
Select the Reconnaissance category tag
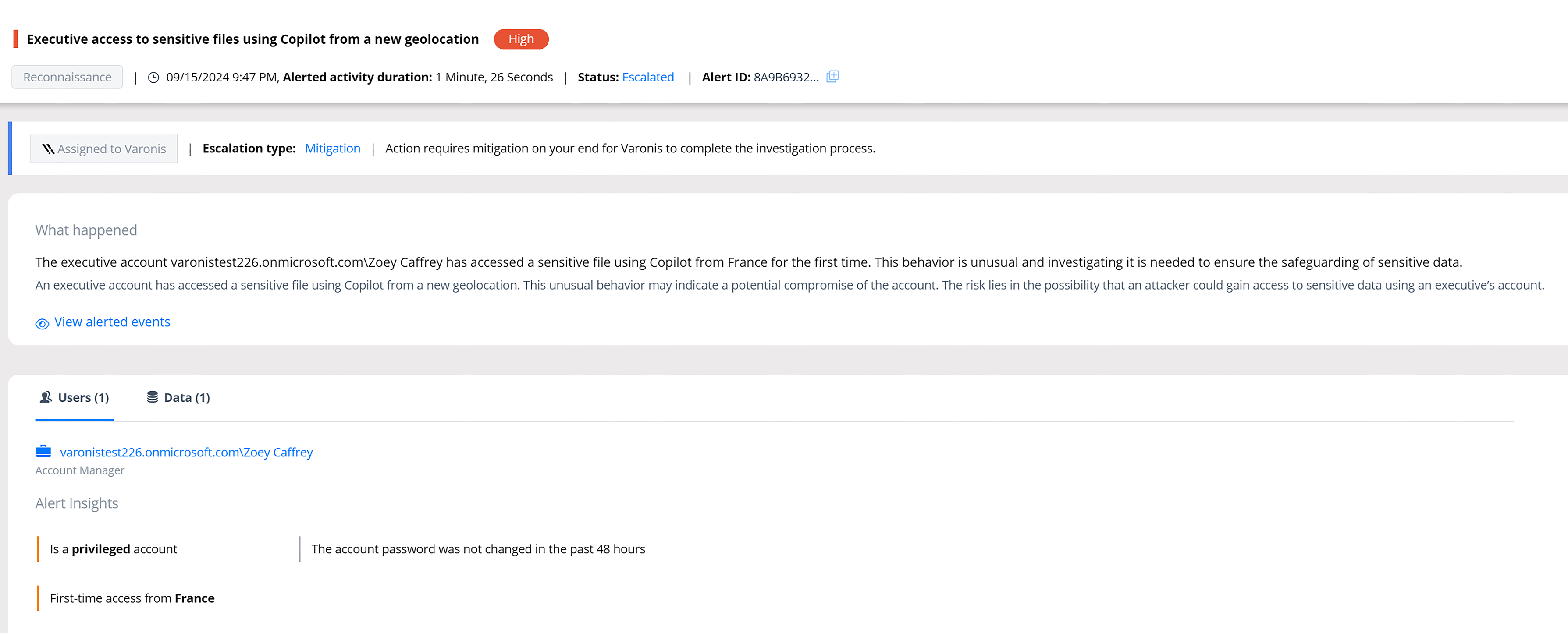click(x=67, y=77)
